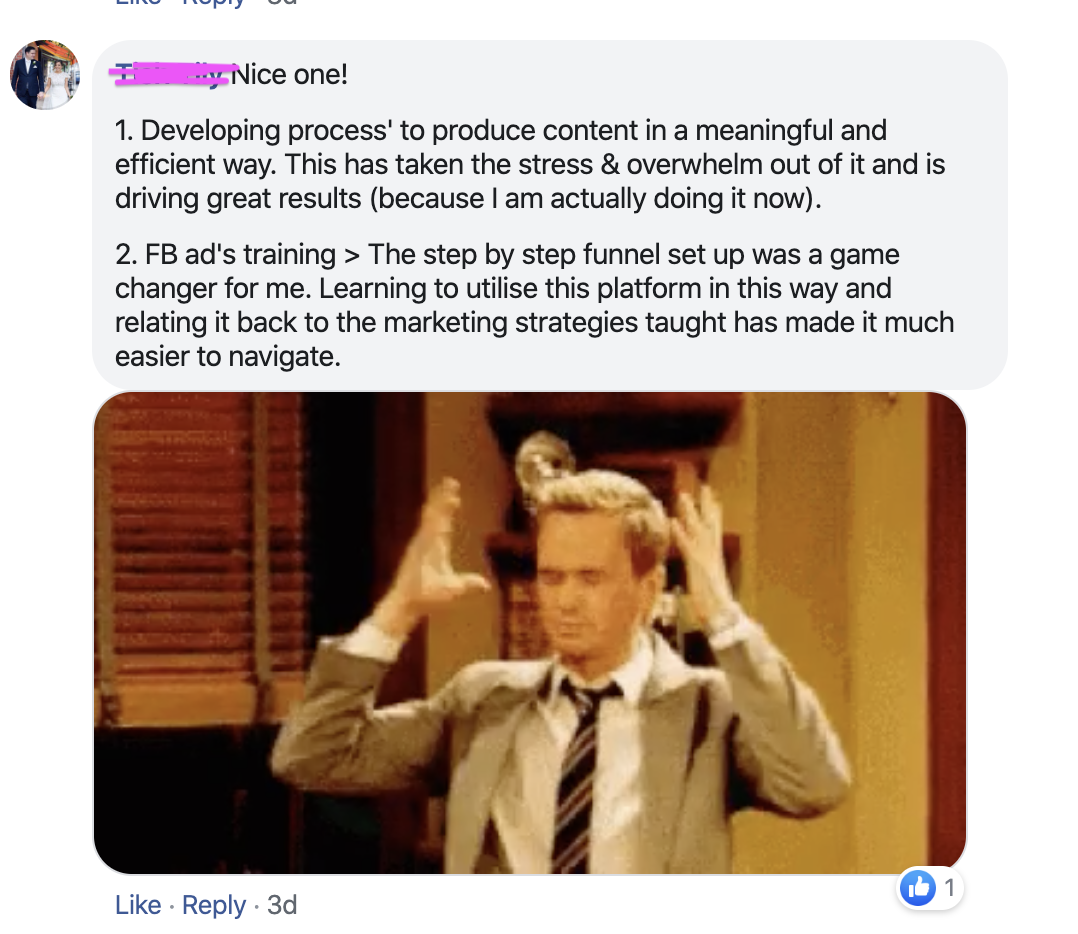The height and width of the screenshot is (934, 1078).
Task: Like the comment with the GIF
Action: (138, 905)
